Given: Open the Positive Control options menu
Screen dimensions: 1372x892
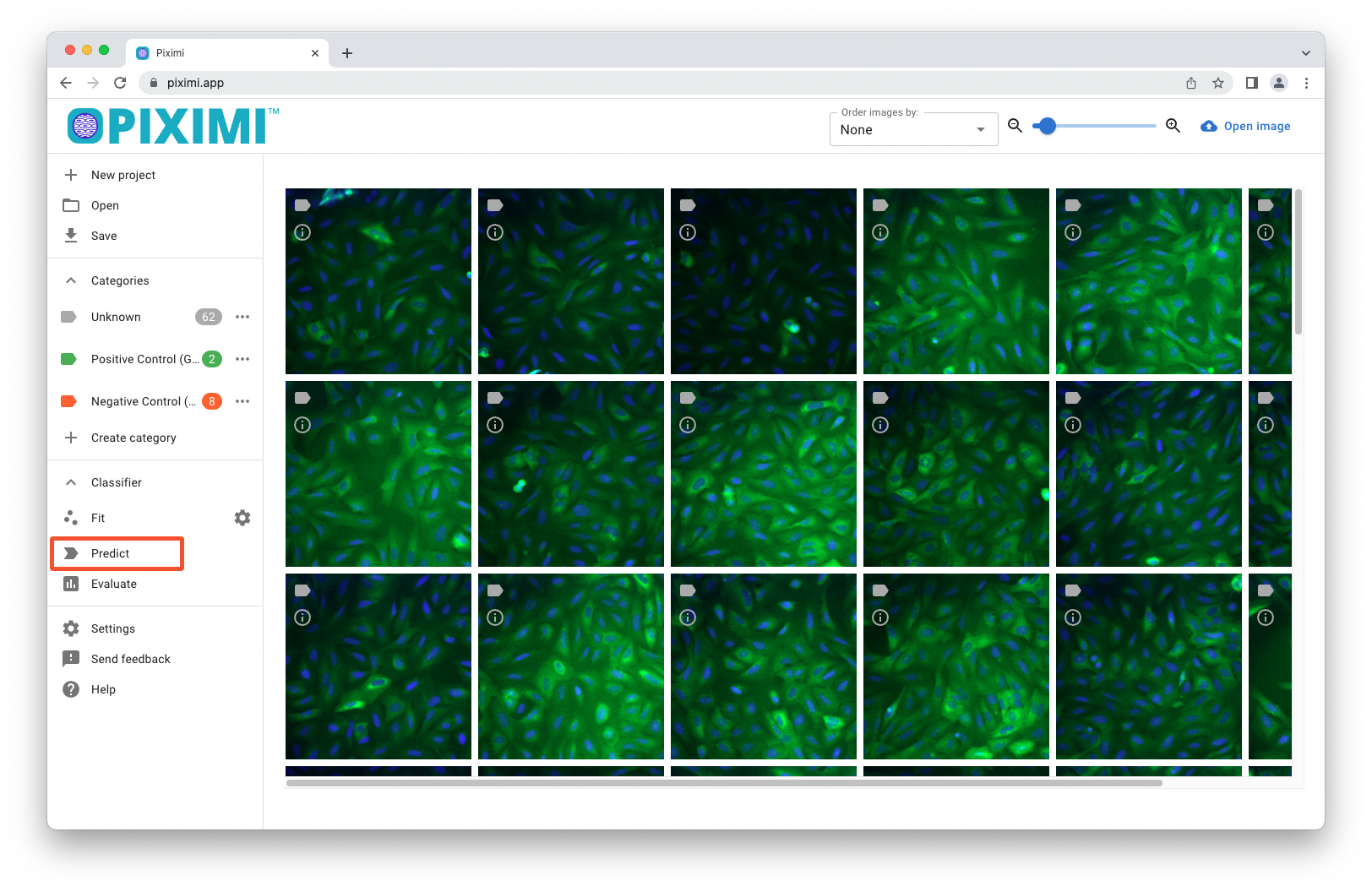Looking at the screenshot, I should click(242, 359).
